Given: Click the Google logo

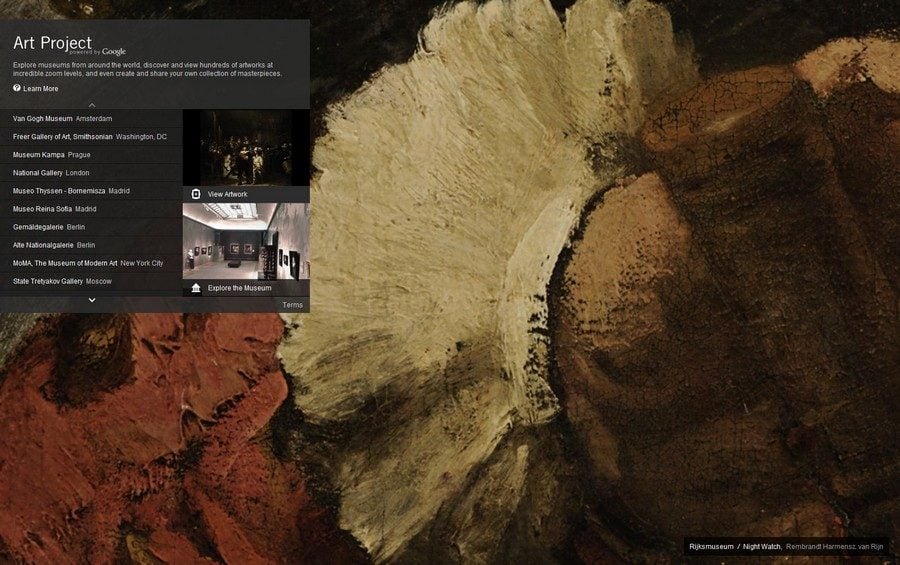Looking at the screenshot, I should point(114,51).
